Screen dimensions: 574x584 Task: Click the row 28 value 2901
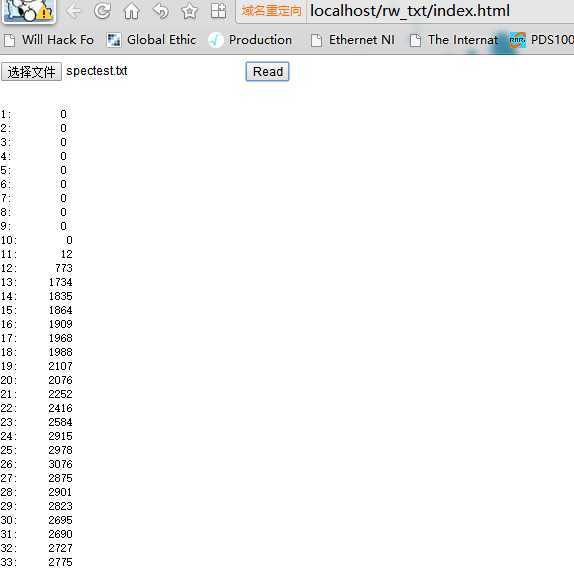click(60, 492)
